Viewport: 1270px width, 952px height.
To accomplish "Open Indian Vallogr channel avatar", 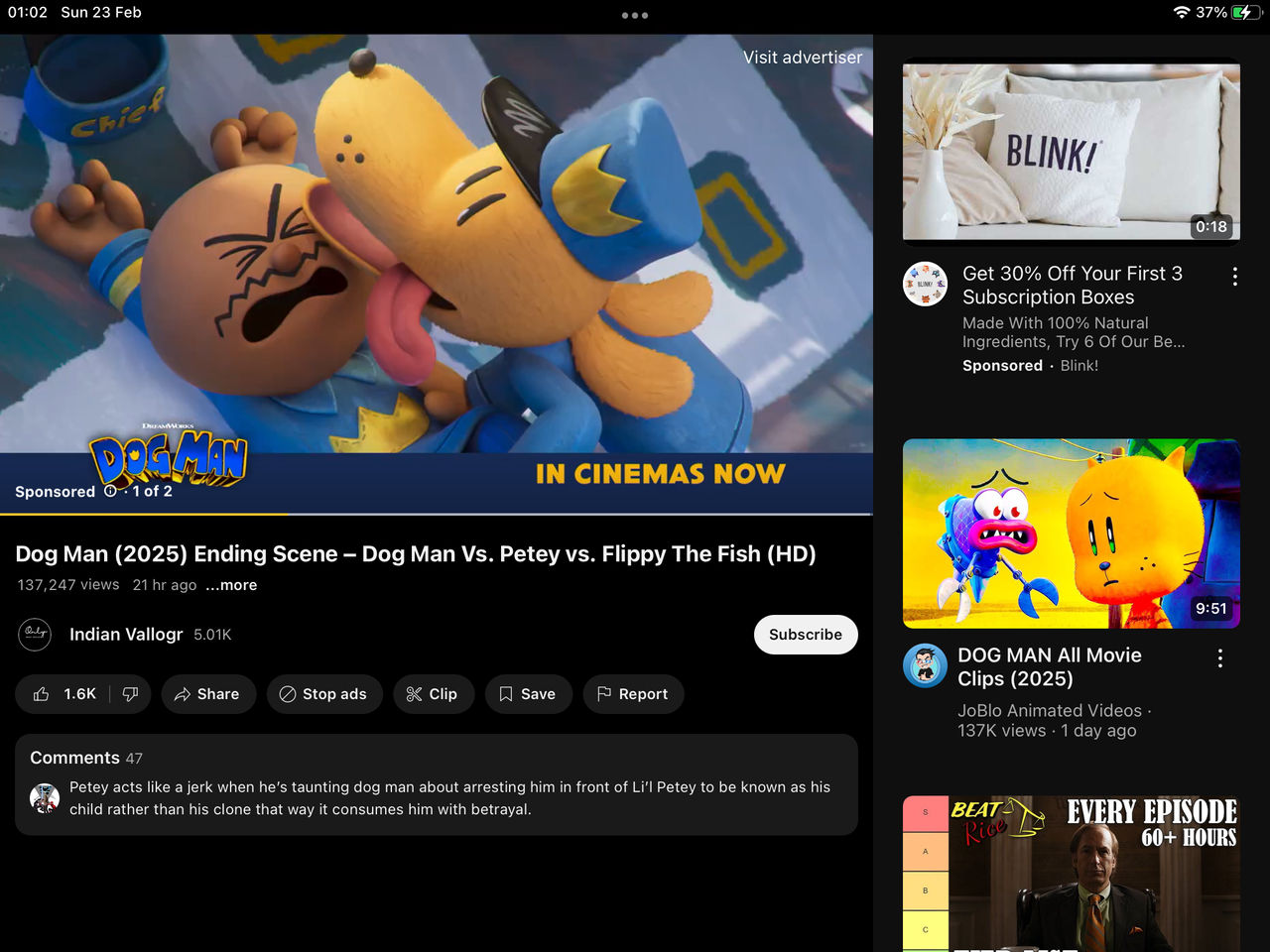I will 36,634.
